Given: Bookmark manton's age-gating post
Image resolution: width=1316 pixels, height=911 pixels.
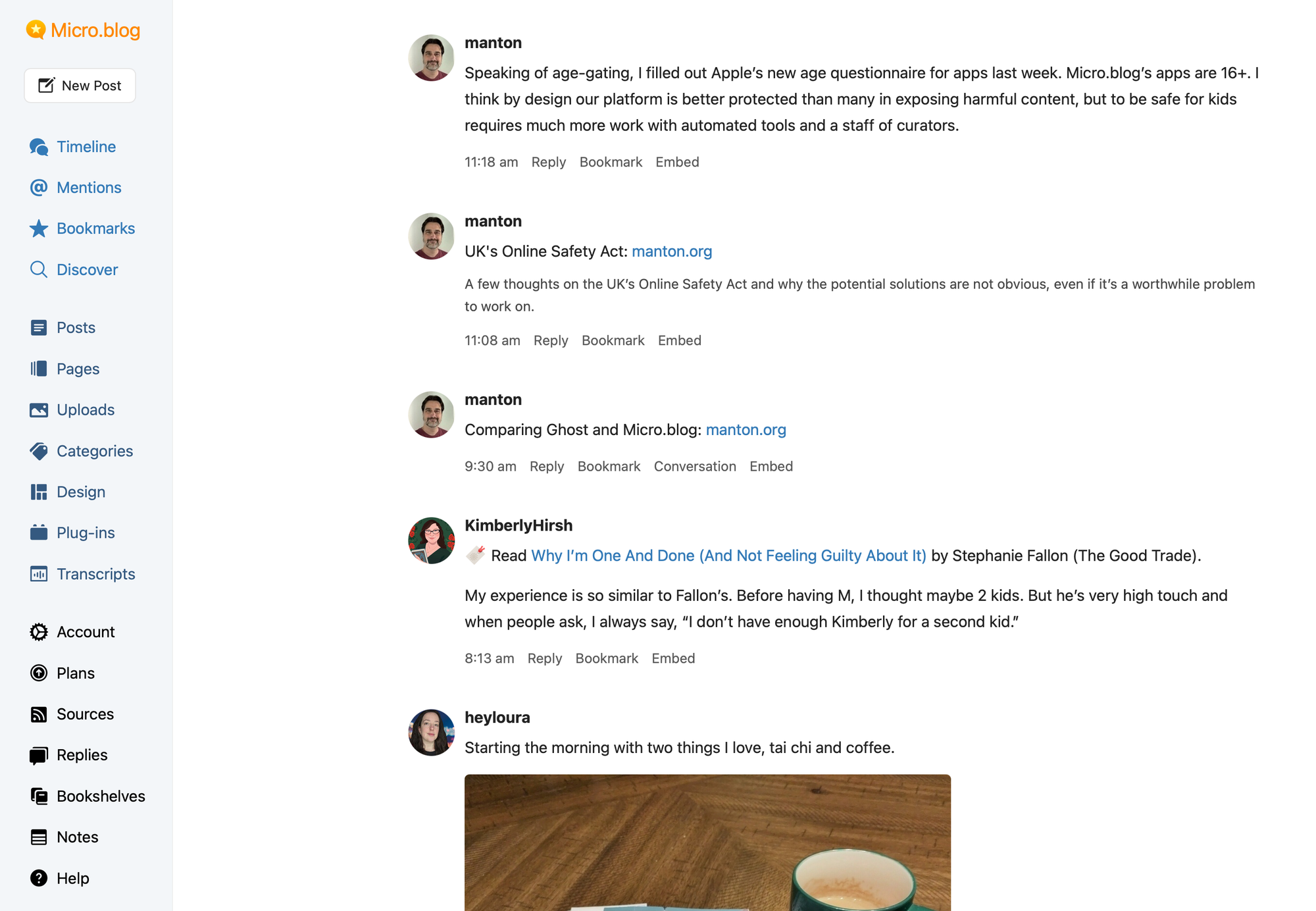Looking at the screenshot, I should (x=610, y=162).
